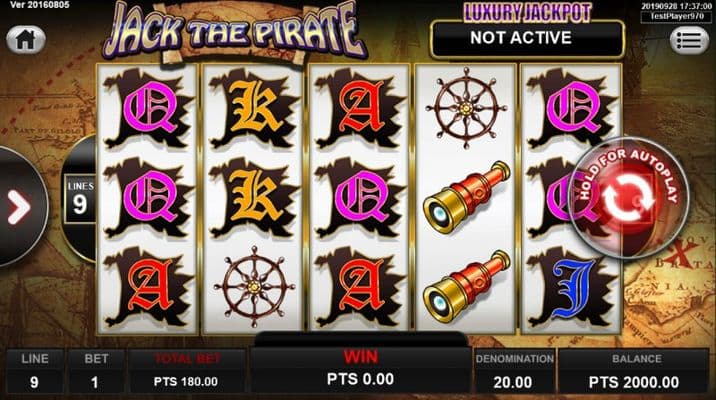Click the ship wheel on reel two
716x400 pixels.
(x=254, y=286)
